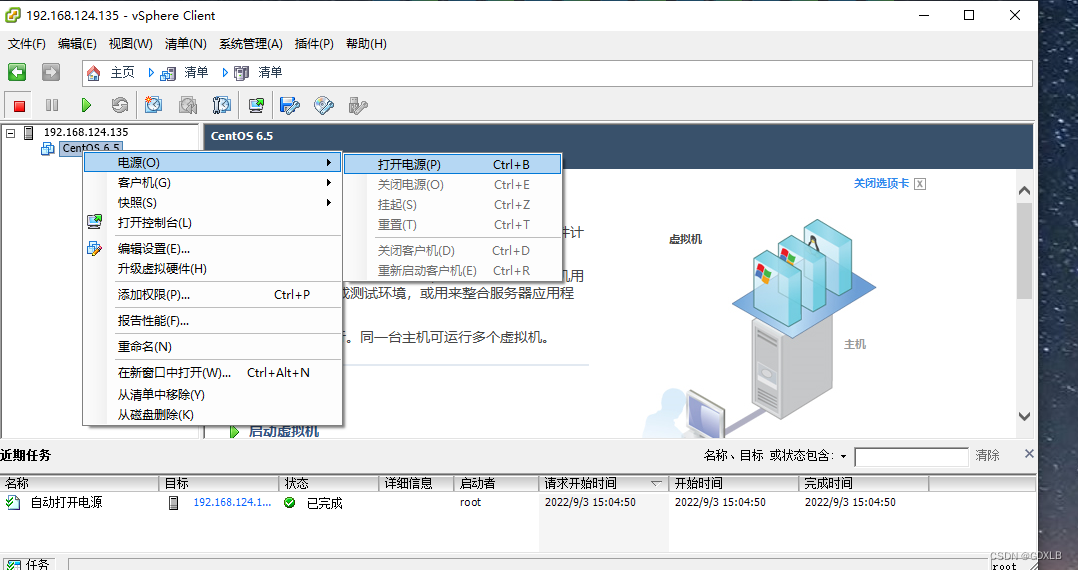
Task: Open the snapshot manager toolbar icon
Action: point(222,105)
